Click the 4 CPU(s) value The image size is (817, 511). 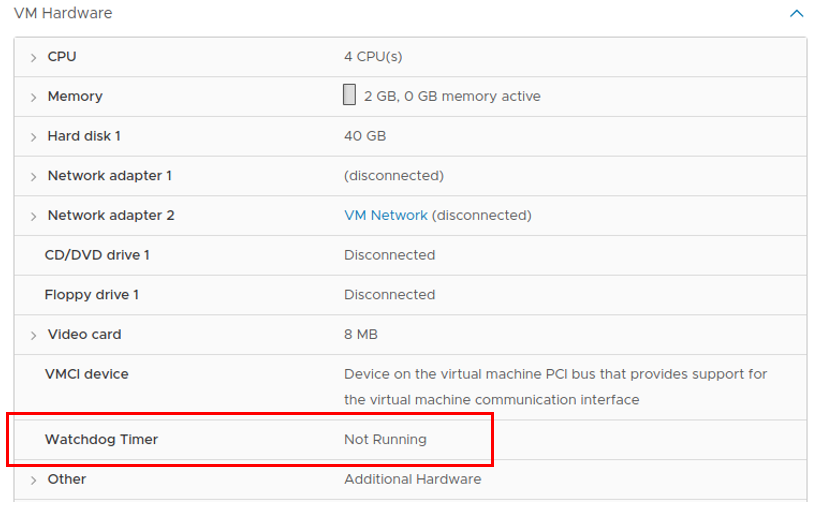pyautogui.click(x=373, y=56)
